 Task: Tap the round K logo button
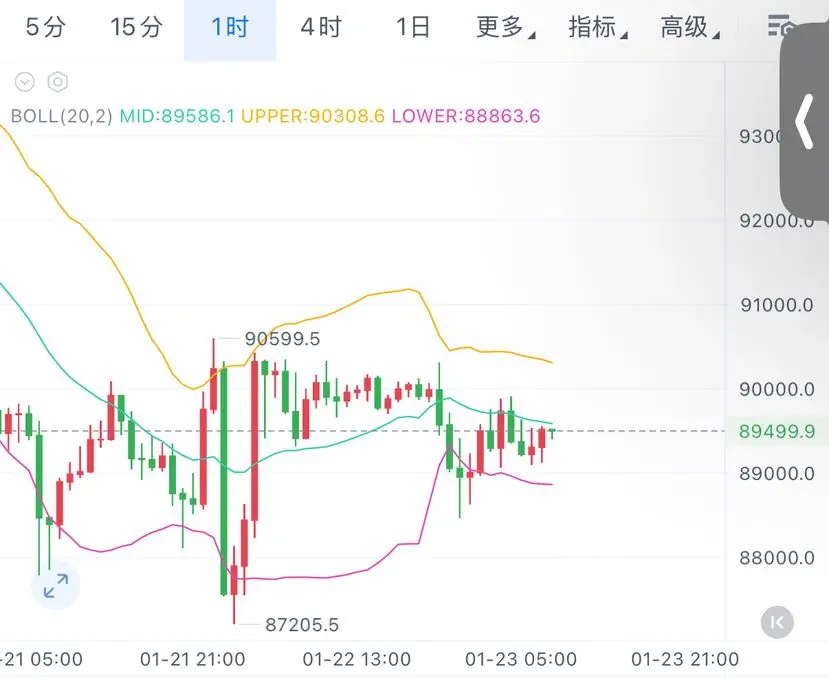click(777, 622)
